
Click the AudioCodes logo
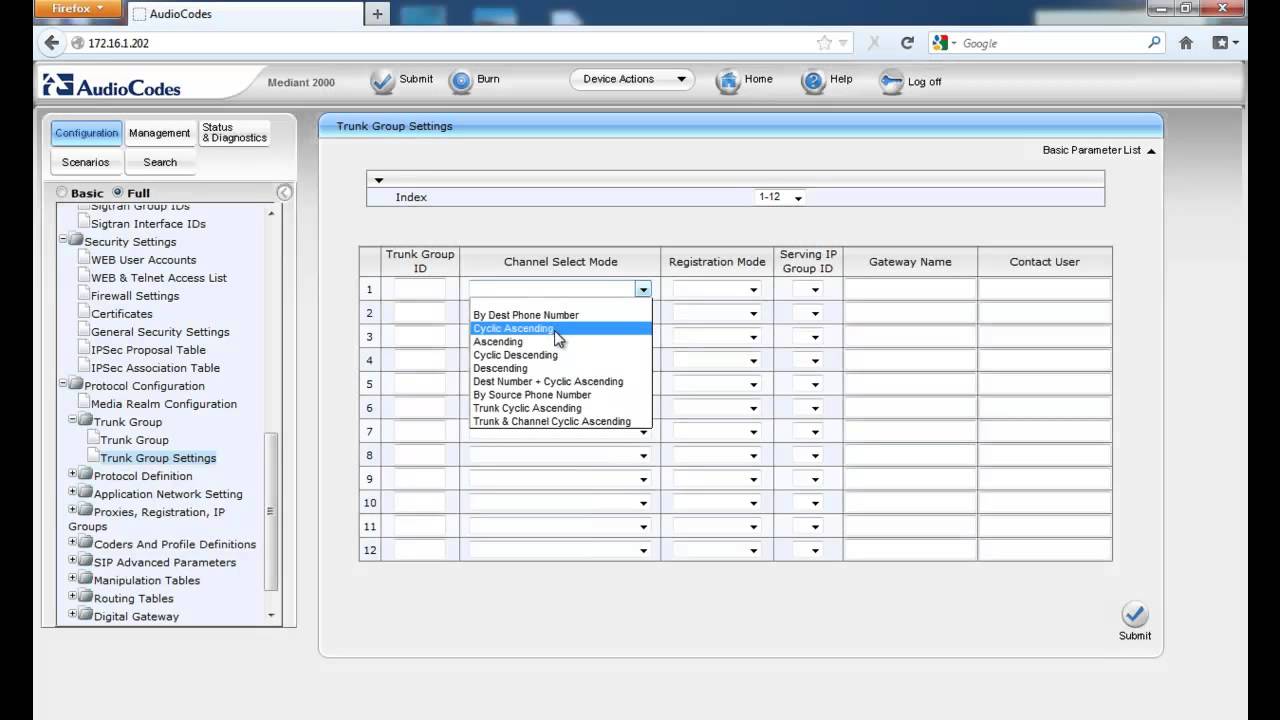[112, 85]
